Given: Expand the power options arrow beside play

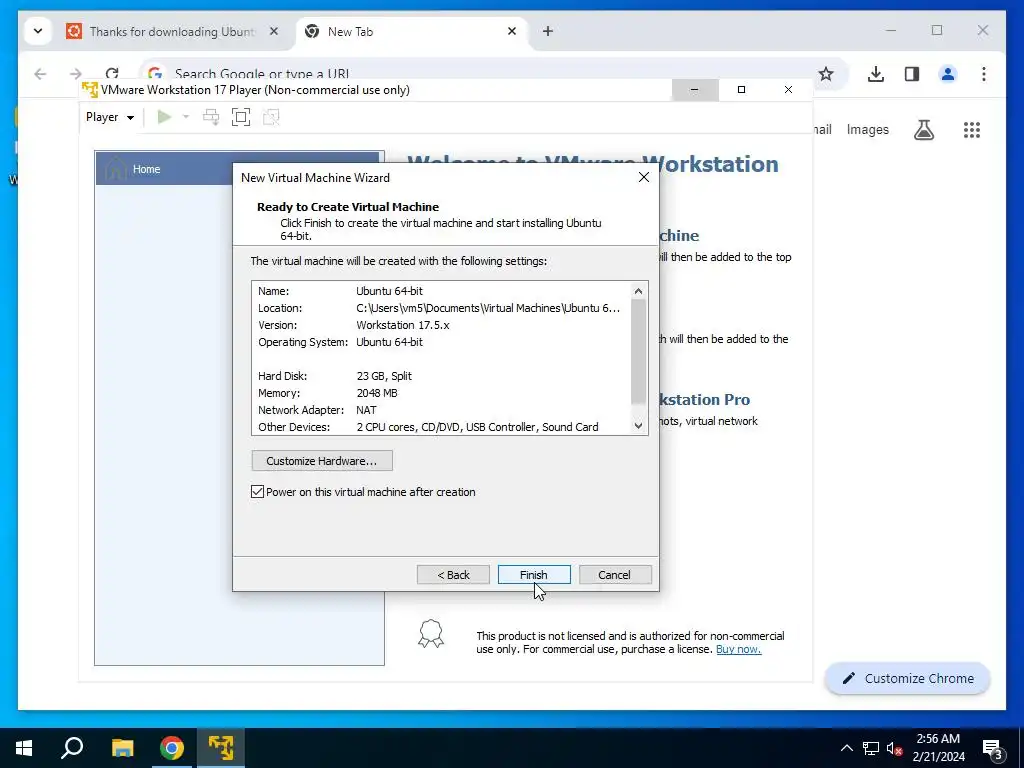Looking at the screenshot, I should (185, 117).
